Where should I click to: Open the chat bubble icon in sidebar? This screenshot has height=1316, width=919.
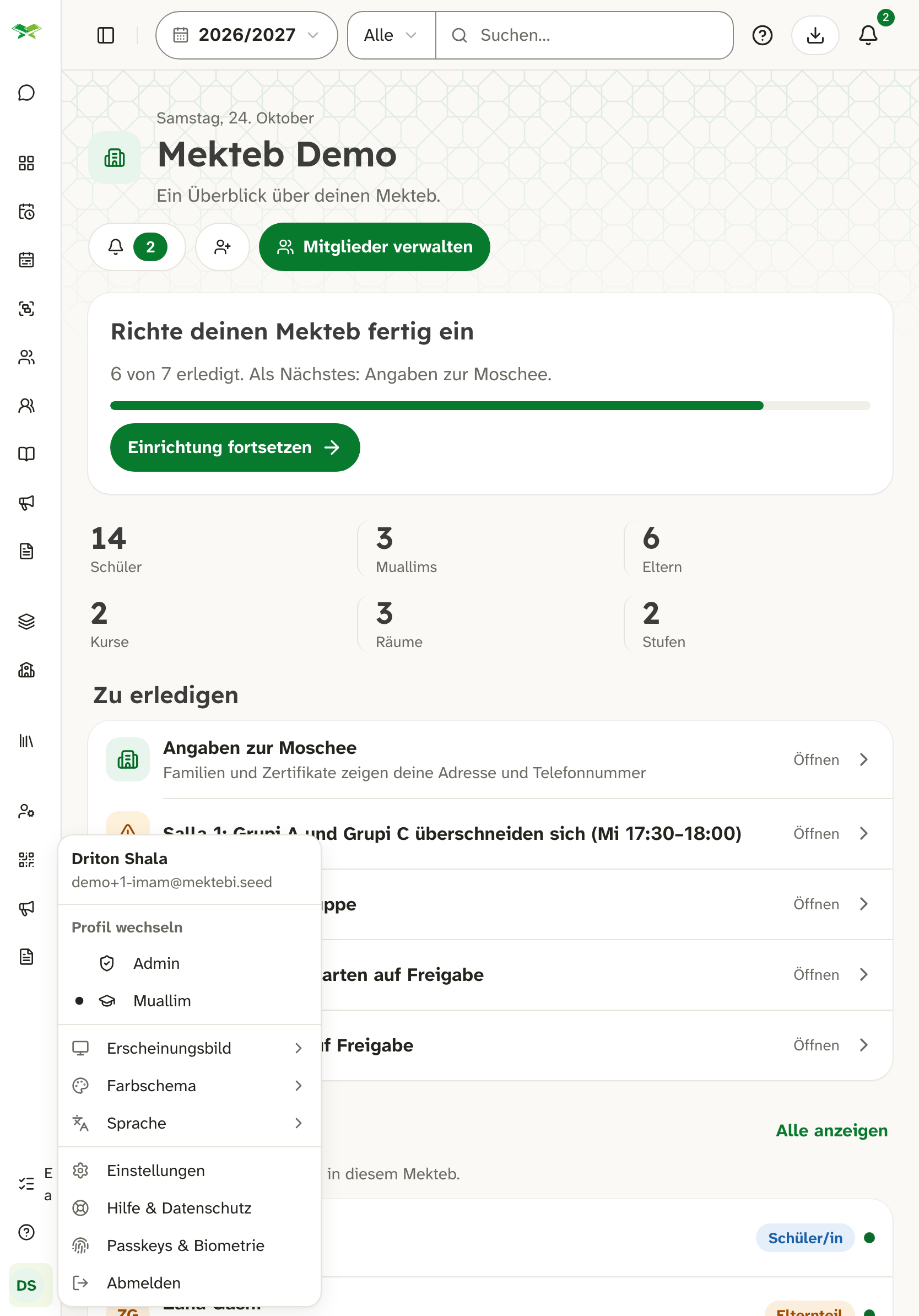point(26,93)
